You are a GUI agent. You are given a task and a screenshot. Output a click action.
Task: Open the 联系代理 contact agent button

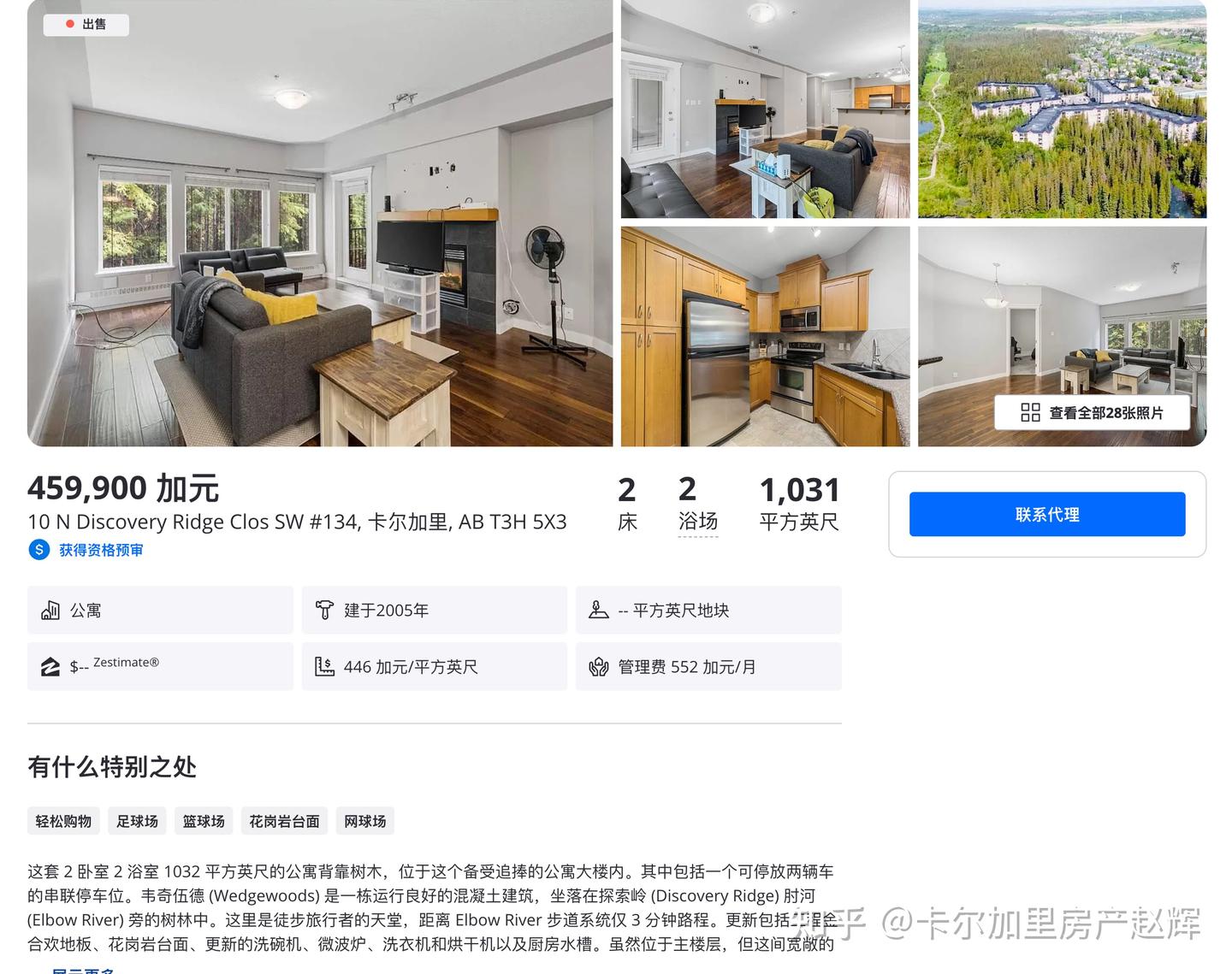(x=1047, y=514)
